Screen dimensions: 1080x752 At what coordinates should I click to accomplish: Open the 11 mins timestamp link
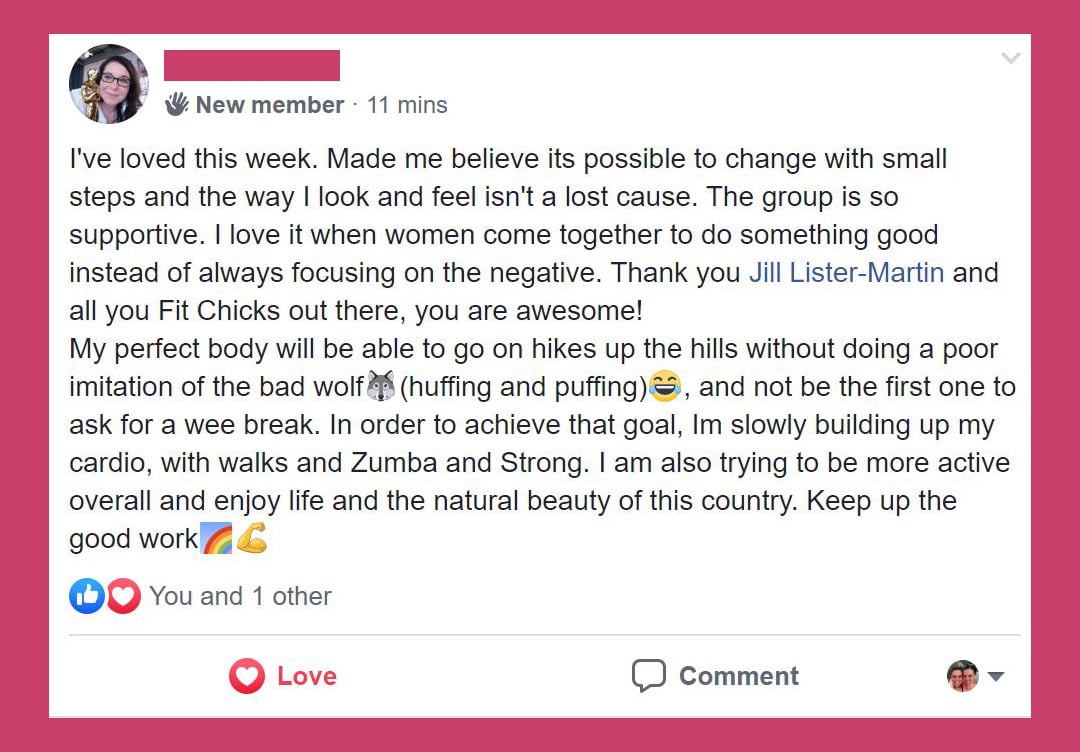tap(407, 105)
